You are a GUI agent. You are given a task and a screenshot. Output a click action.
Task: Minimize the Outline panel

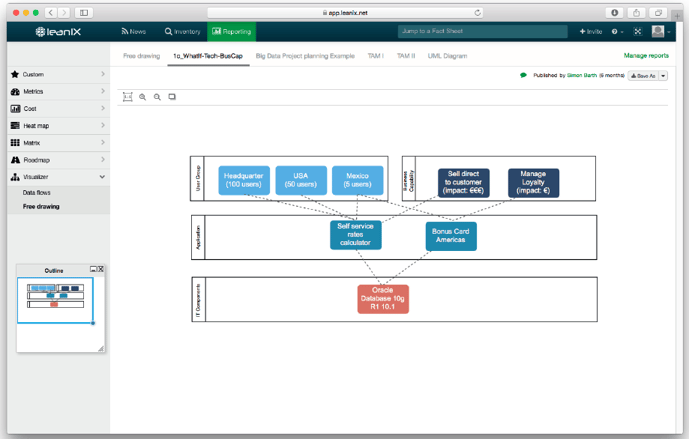(93, 269)
